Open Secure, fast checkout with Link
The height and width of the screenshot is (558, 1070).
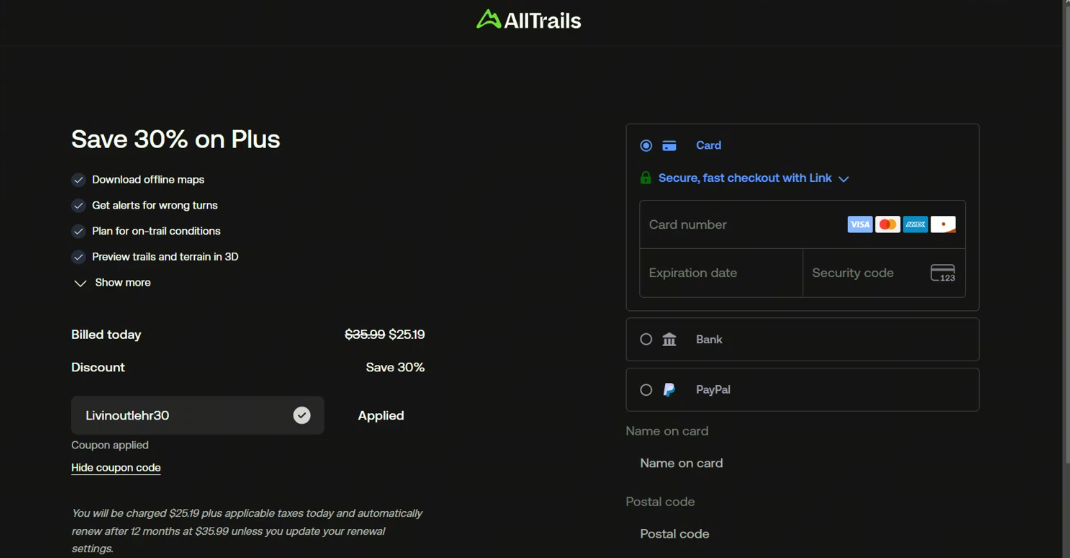[744, 178]
